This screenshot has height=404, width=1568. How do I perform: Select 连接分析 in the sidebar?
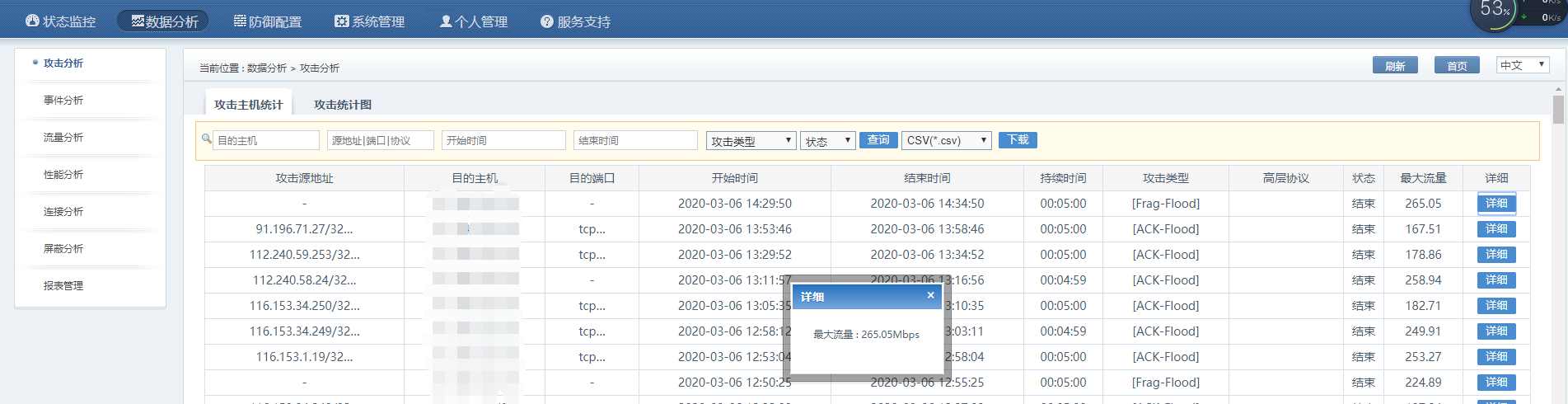(x=63, y=211)
